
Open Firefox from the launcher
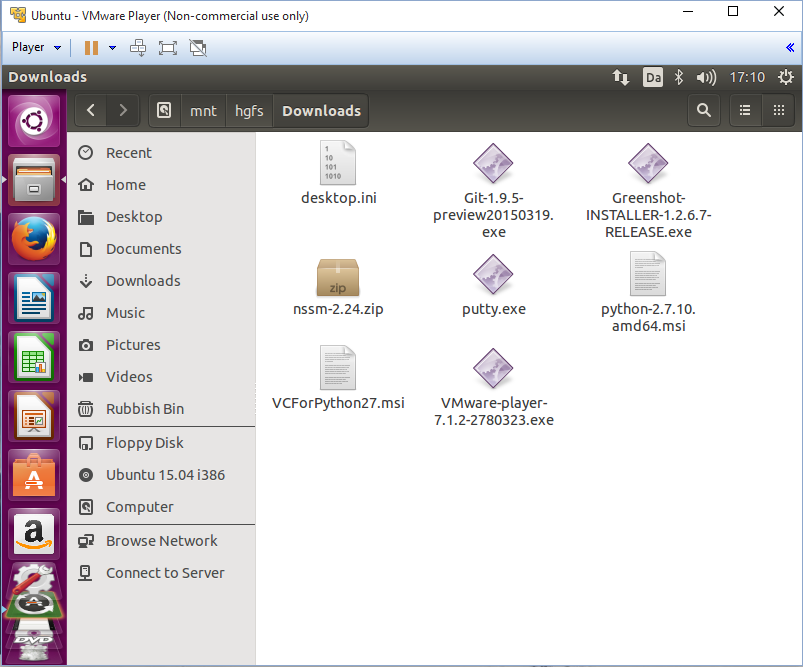click(34, 240)
